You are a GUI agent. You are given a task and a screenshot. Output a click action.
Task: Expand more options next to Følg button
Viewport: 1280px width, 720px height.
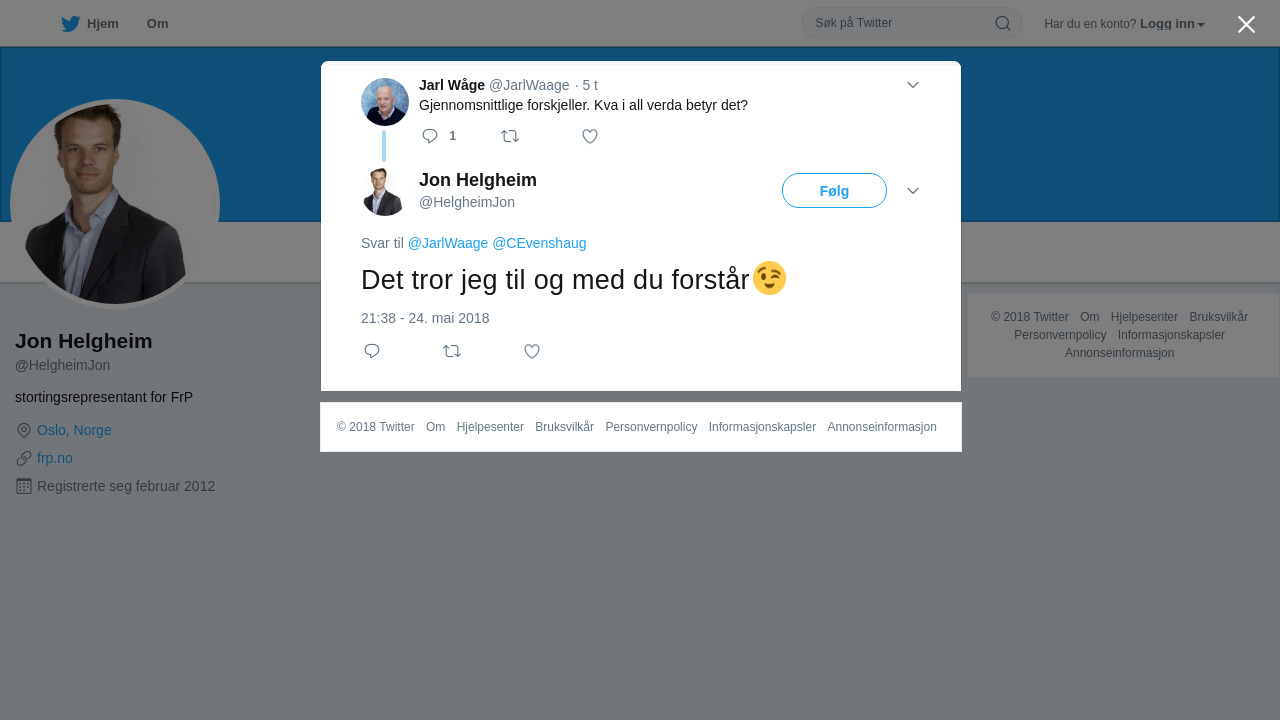point(913,191)
